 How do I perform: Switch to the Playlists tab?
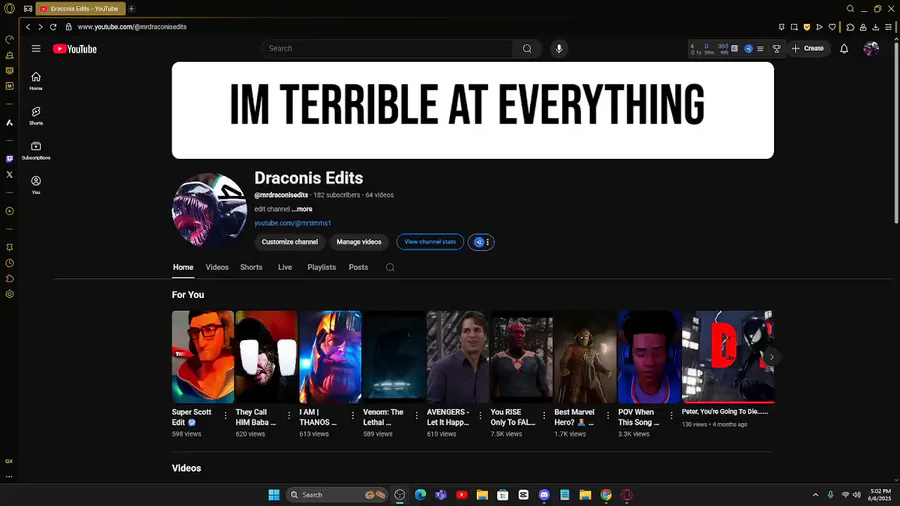[321, 267]
